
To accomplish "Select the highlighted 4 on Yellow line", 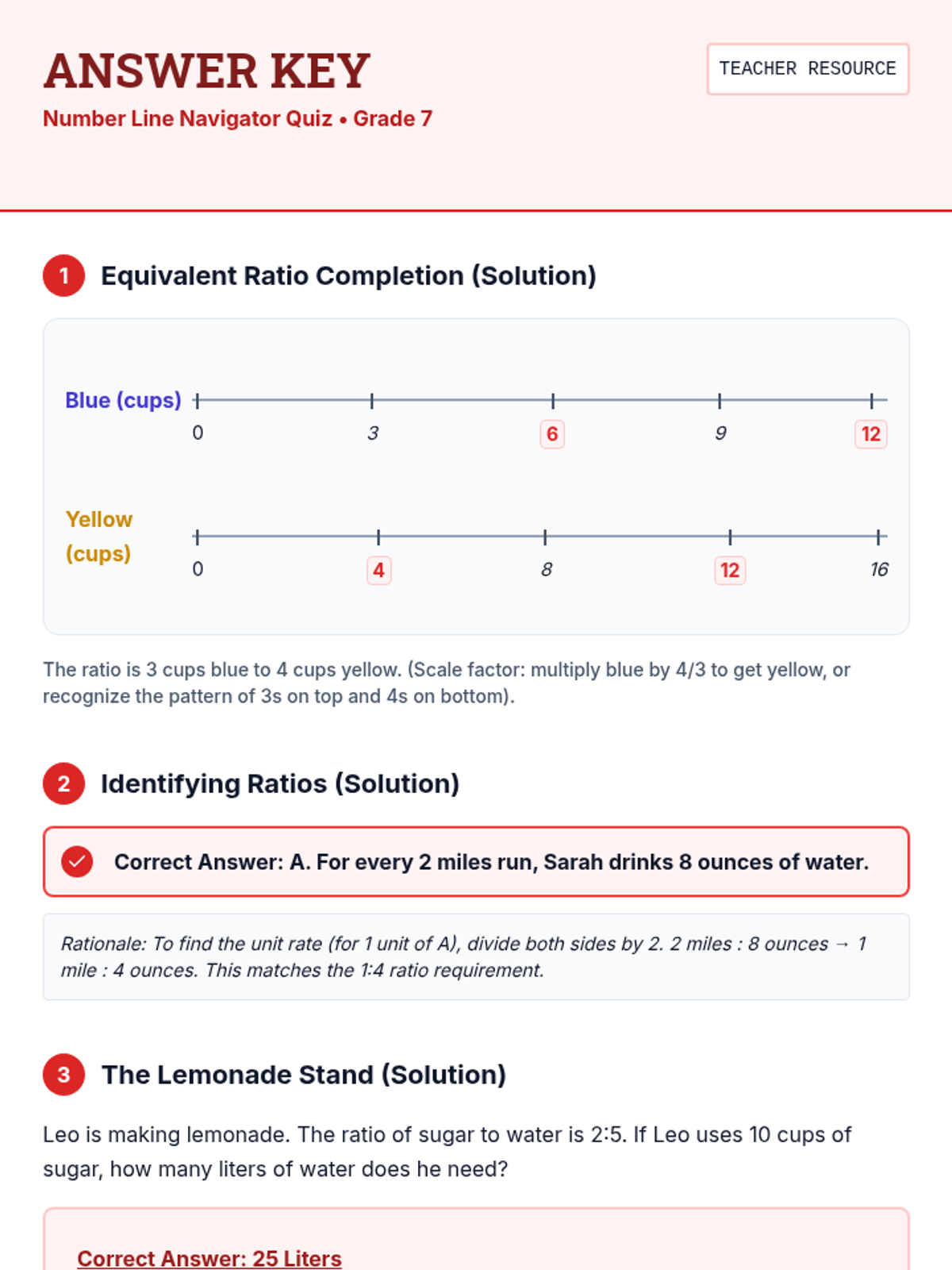I will pyautogui.click(x=378, y=570).
